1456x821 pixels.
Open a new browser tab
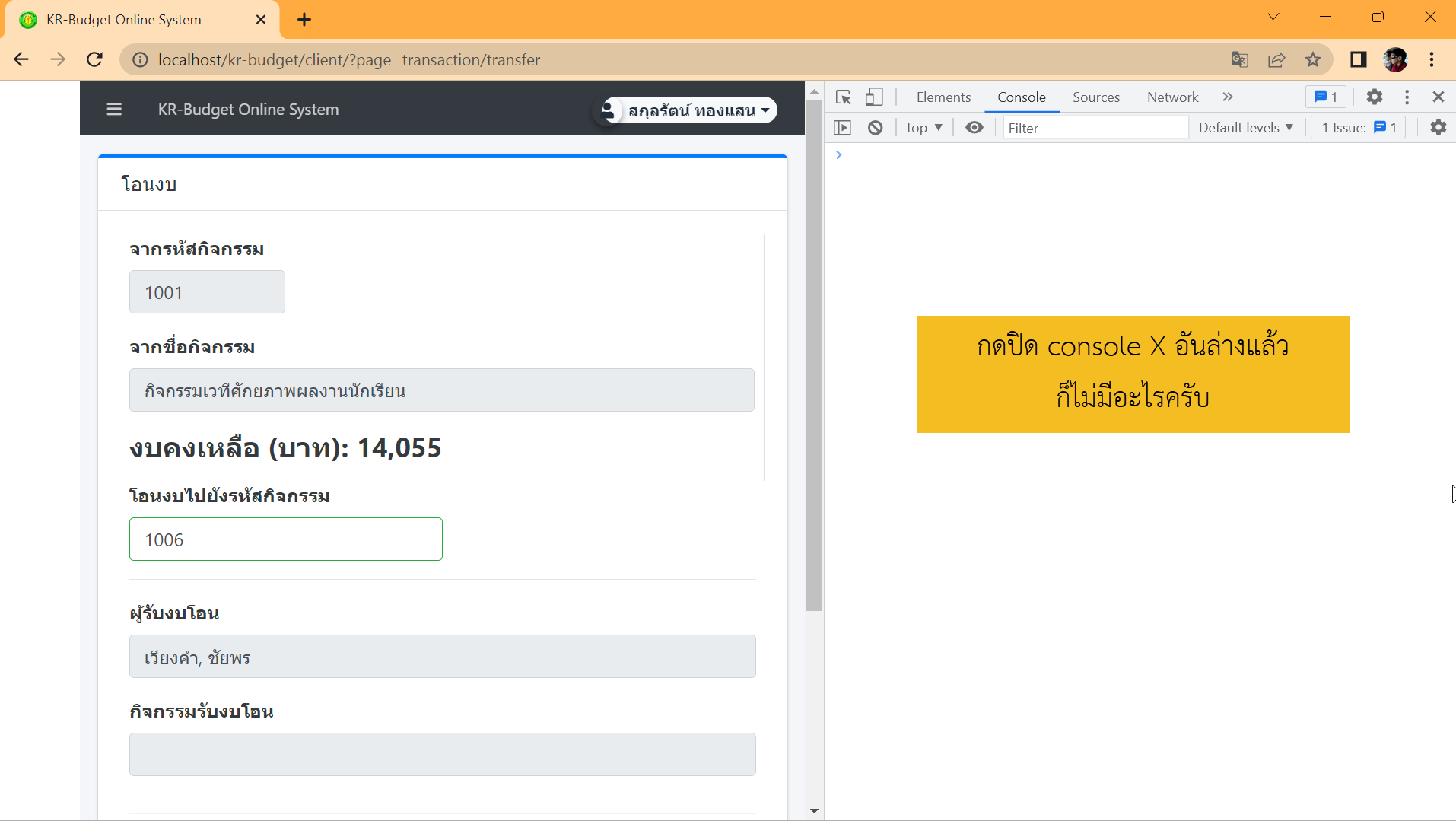(x=304, y=20)
